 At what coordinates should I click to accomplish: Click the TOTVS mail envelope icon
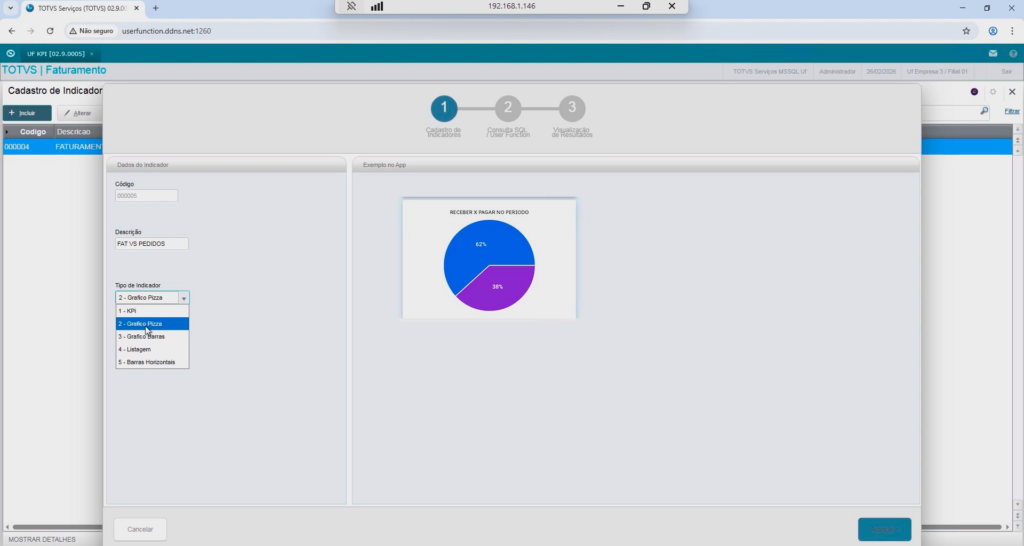992,53
